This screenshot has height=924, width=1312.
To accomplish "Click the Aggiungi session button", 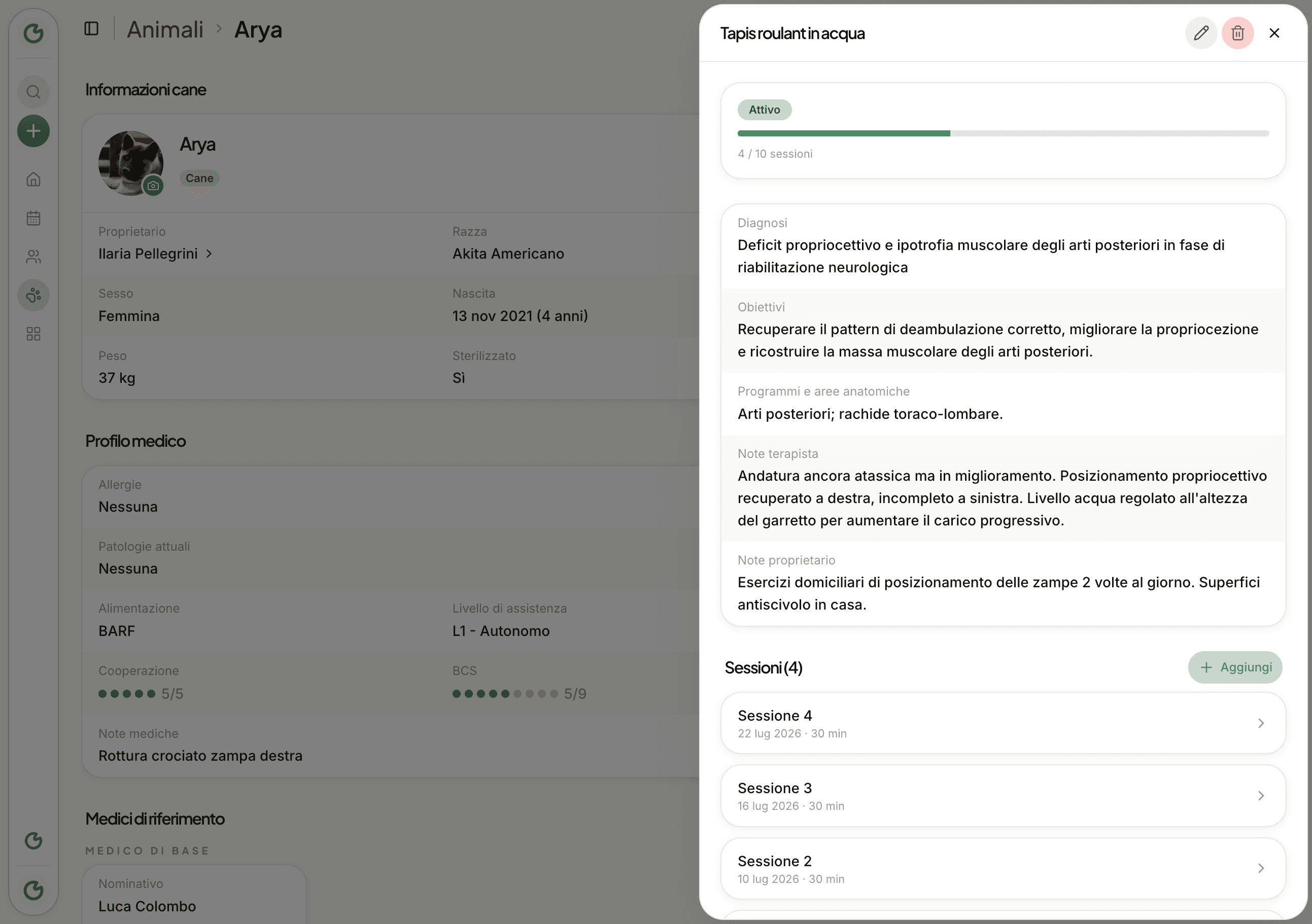I will click(1235, 667).
